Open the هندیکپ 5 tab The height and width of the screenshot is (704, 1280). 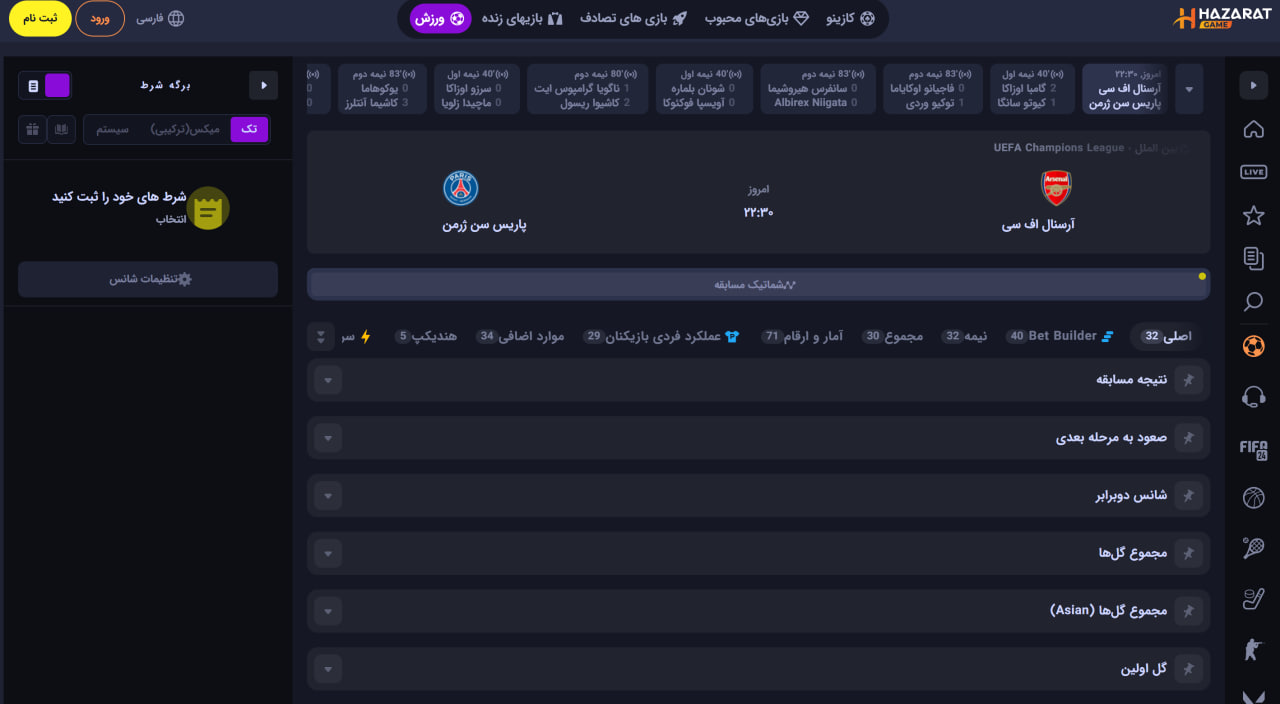click(x=426, y=336)
